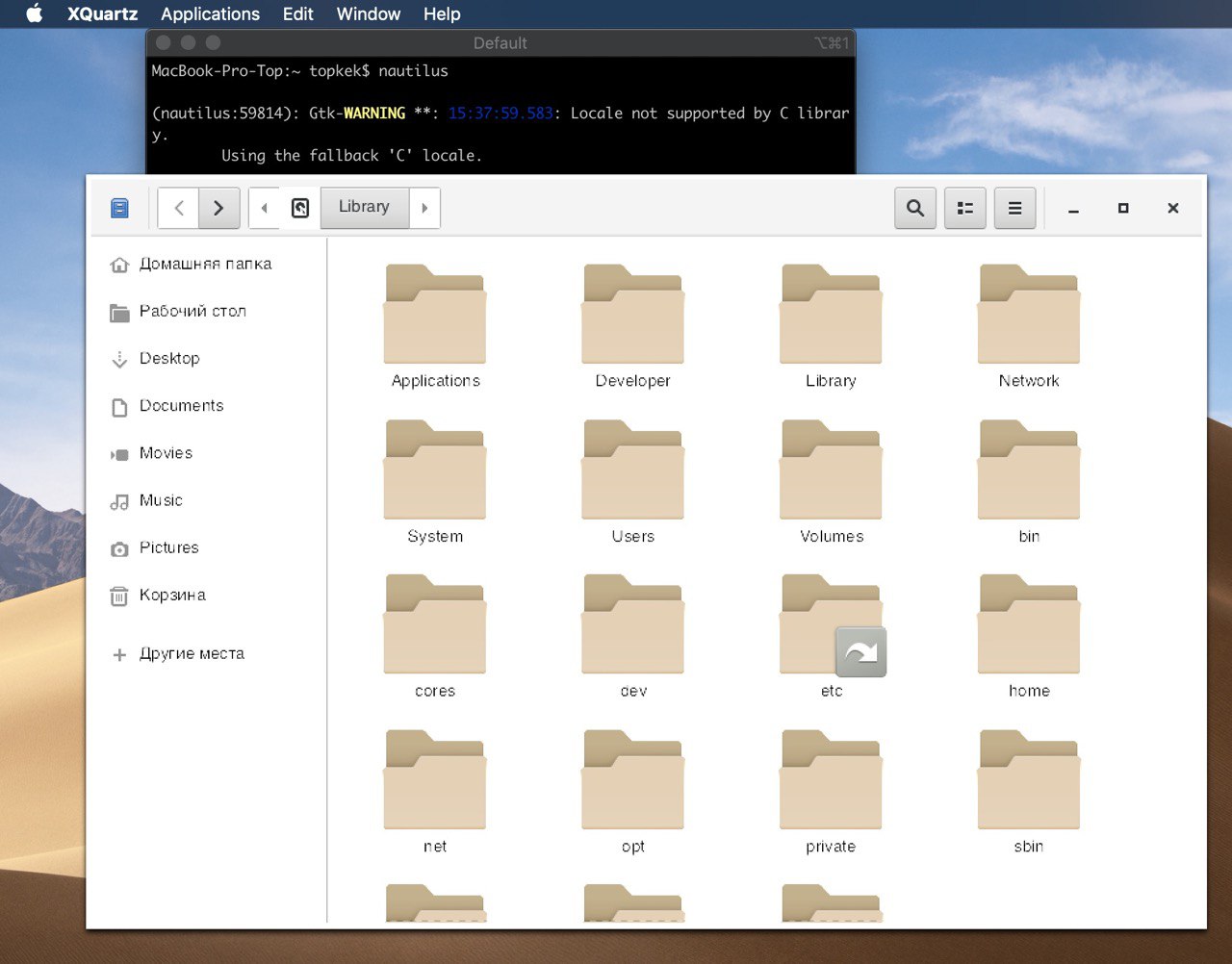1232x964 pixels.
Task: Go forward with the right arrow
Action: [219, 208]
